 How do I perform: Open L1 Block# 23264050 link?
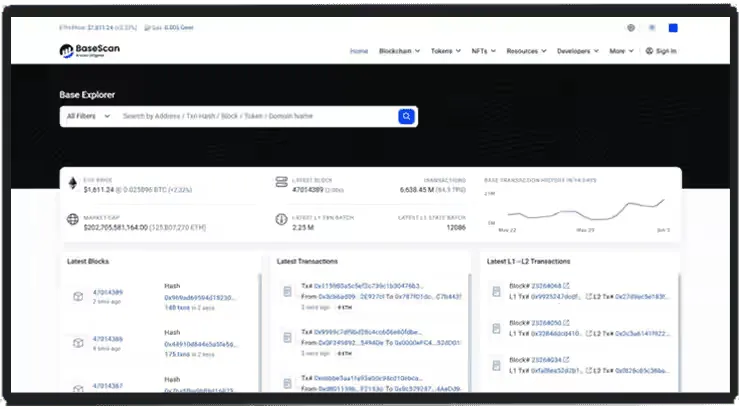coord(546,323)
